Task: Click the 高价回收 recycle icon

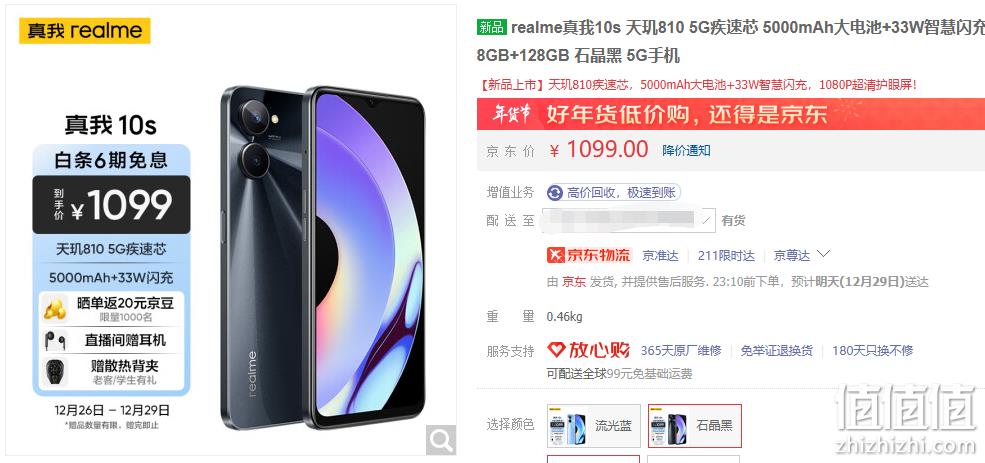Action: [555, 192]
